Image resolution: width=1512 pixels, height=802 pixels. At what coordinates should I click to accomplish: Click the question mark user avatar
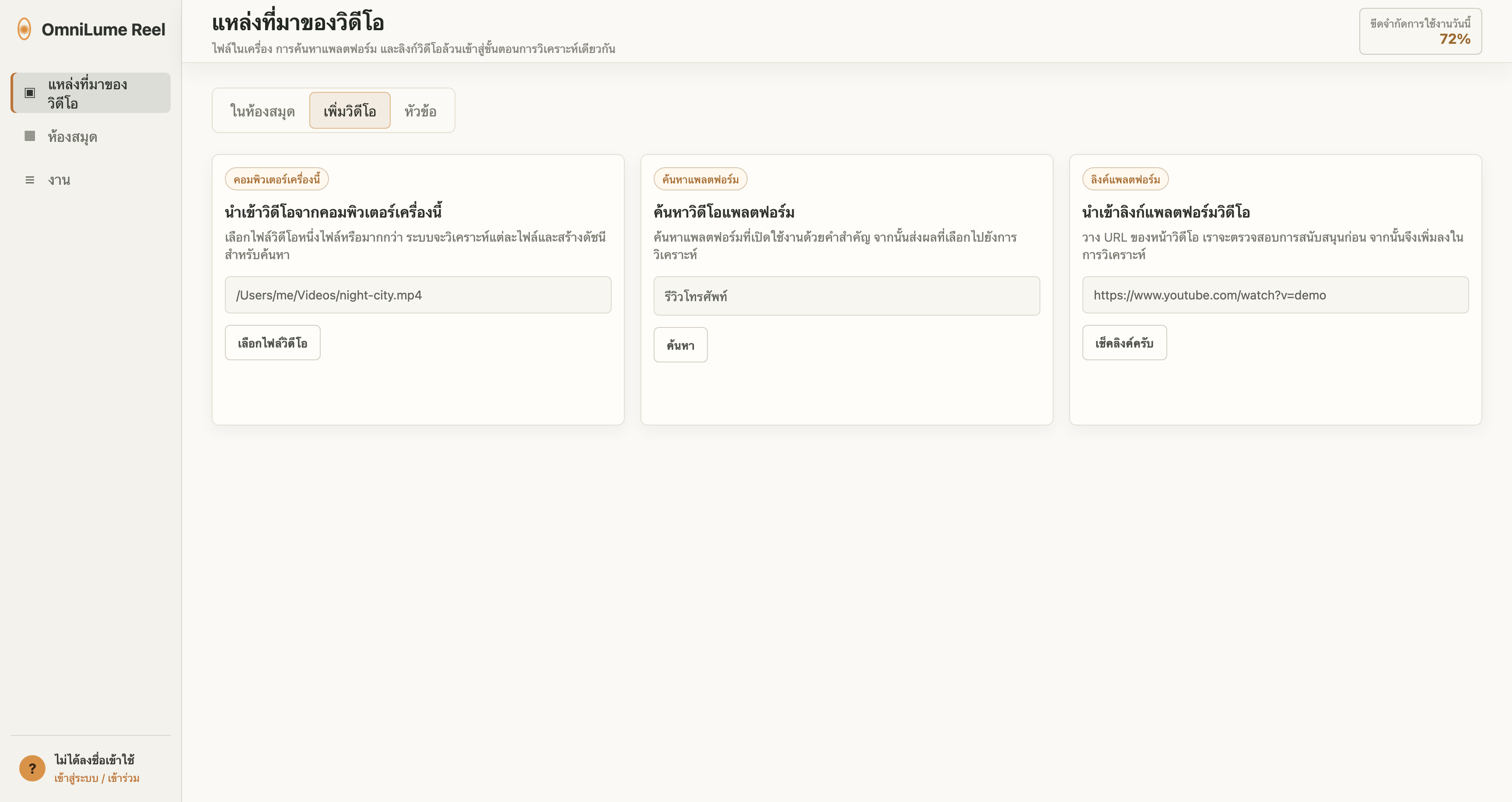coord(32,768)
